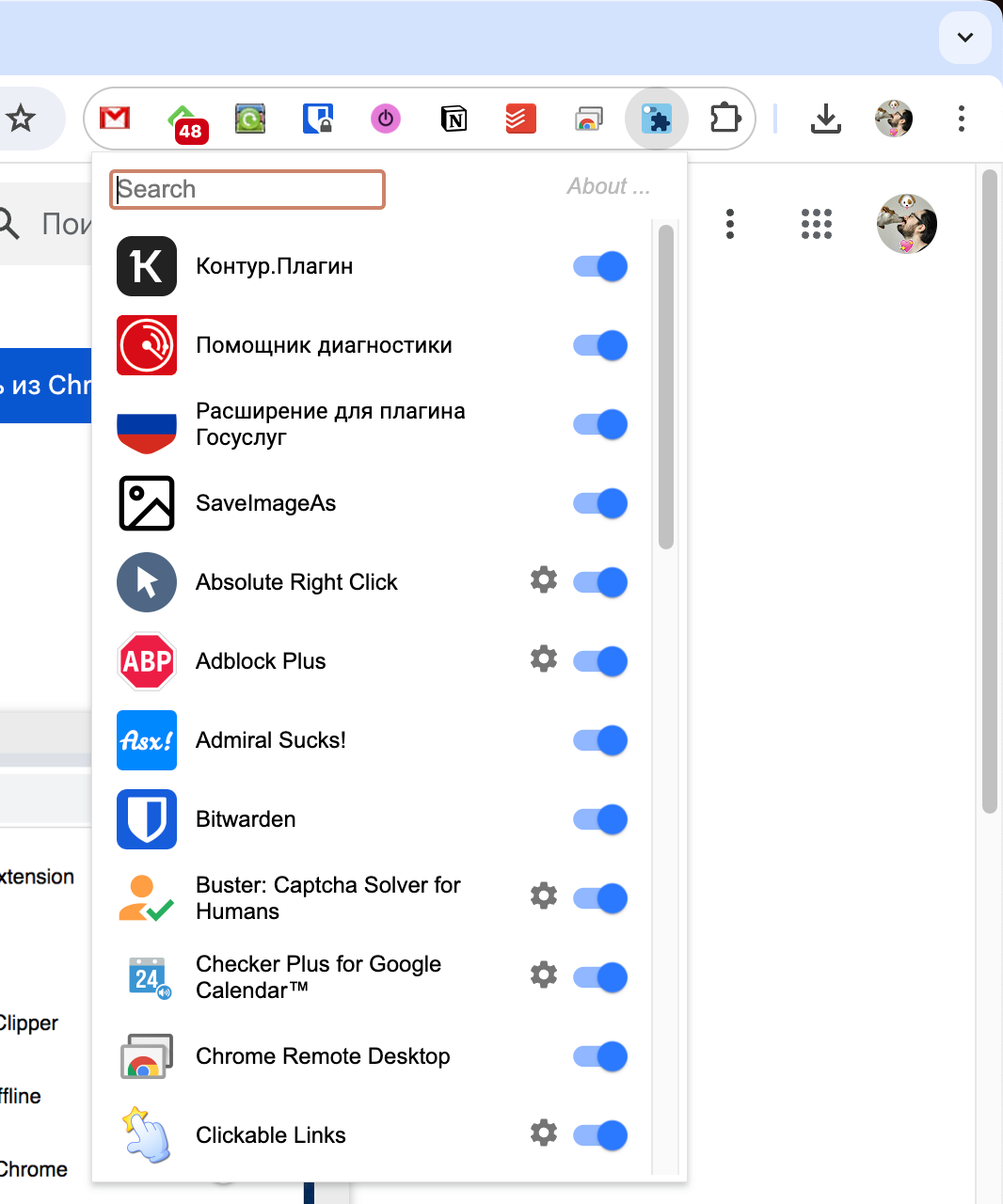
Task: Click the Chrome Remote Desktop label
Action: 323,1056
